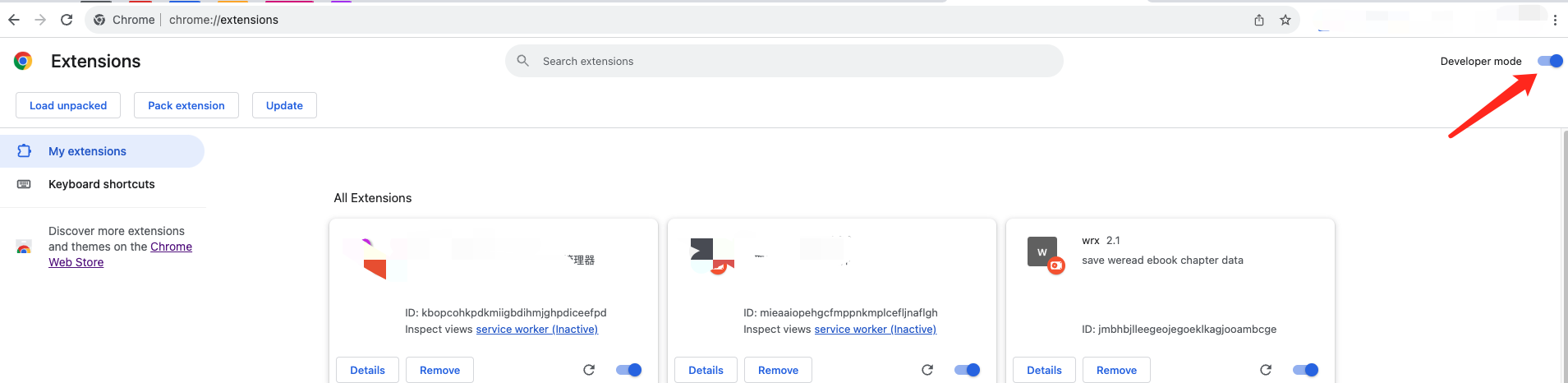Click the ID jmbhbjlleegeojegoeklkagjooambcge text

(x=1179, y=330)
